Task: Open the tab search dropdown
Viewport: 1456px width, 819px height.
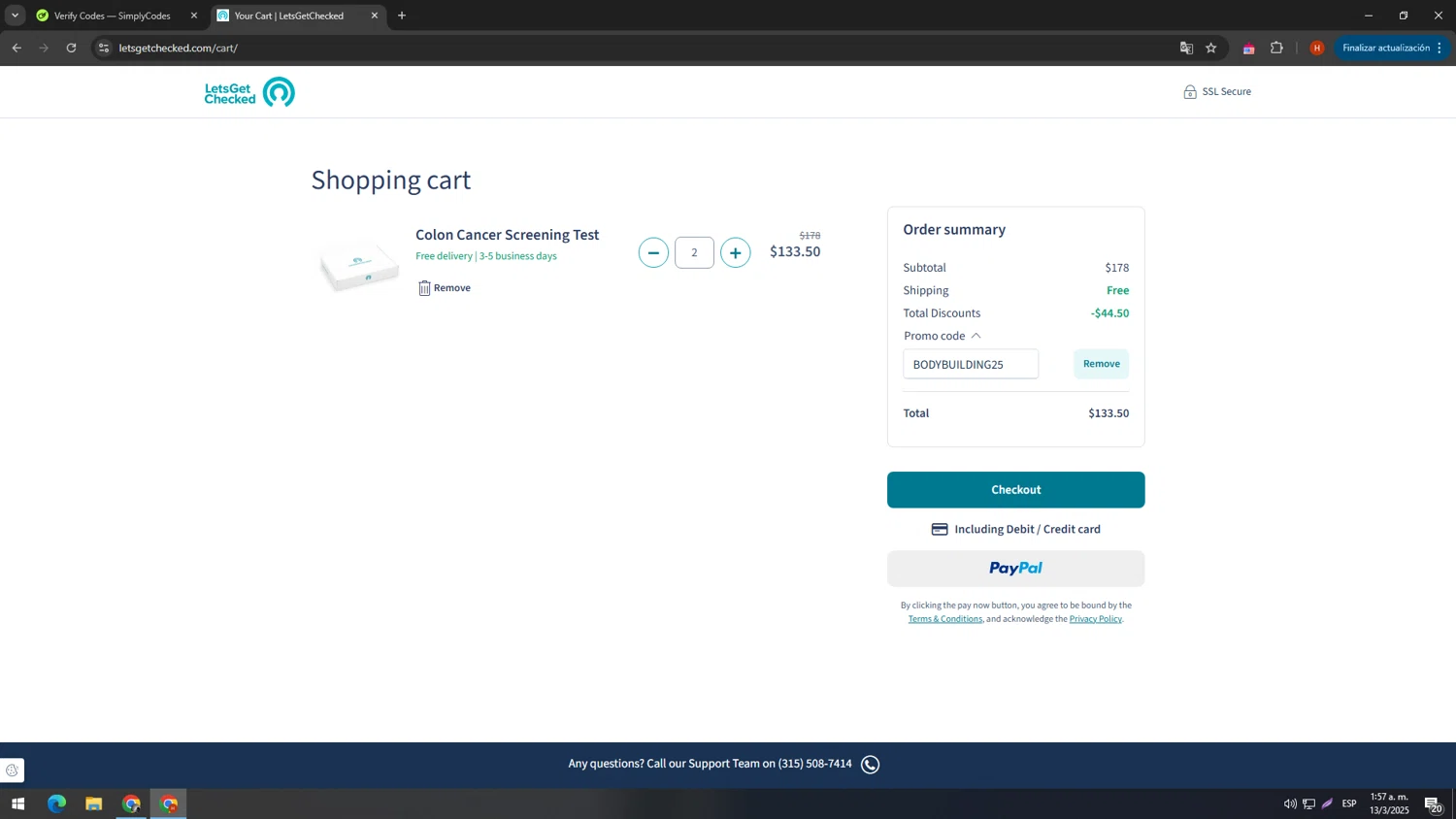Action: tap(15, 16)
